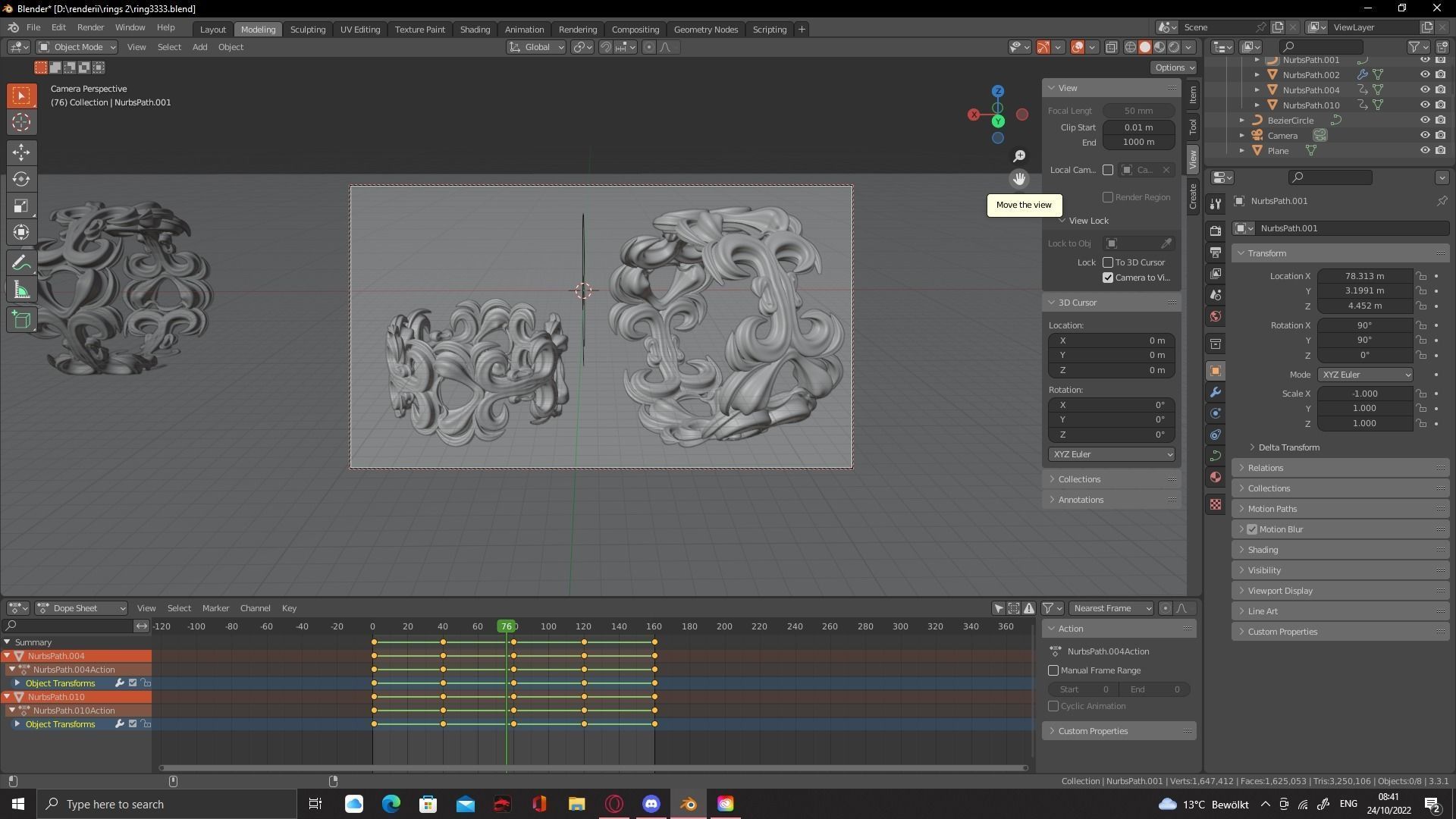Screen dimensions: 1456x819
Task: Click the Only Show Errors warning icon
Action: tap(1029, 608)
